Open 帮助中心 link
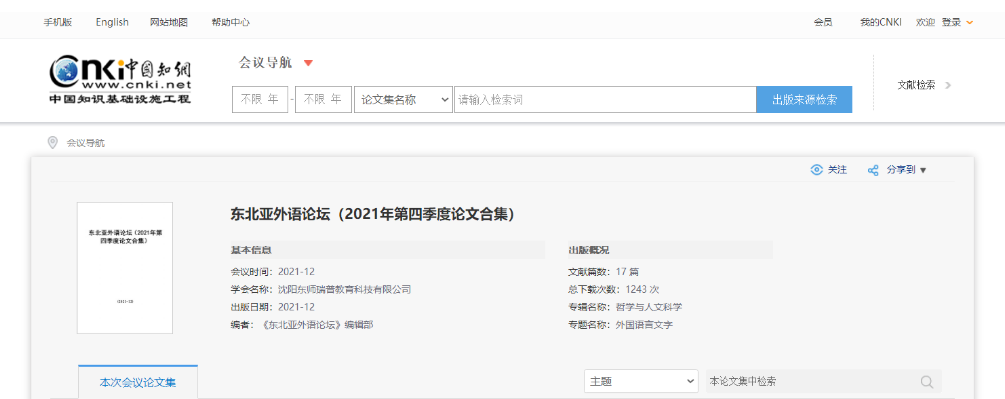Viewport: 1005px width, 399px height. pyautogui.click(x=231, y=22)
